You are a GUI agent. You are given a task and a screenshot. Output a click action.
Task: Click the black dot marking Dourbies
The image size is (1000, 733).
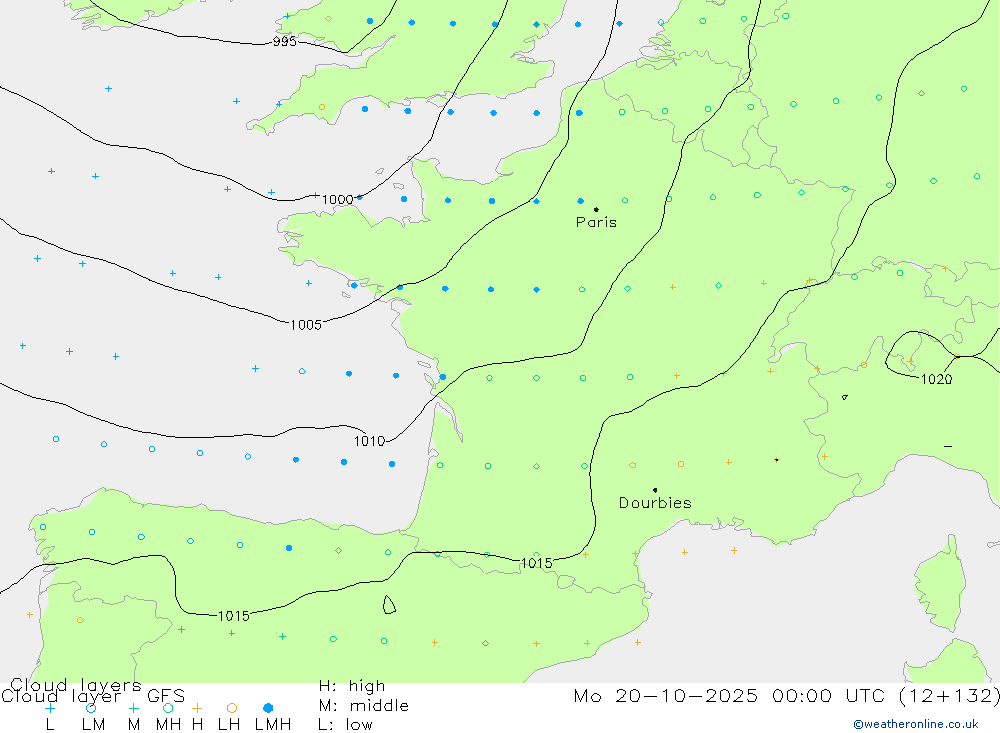click(655, 490)
